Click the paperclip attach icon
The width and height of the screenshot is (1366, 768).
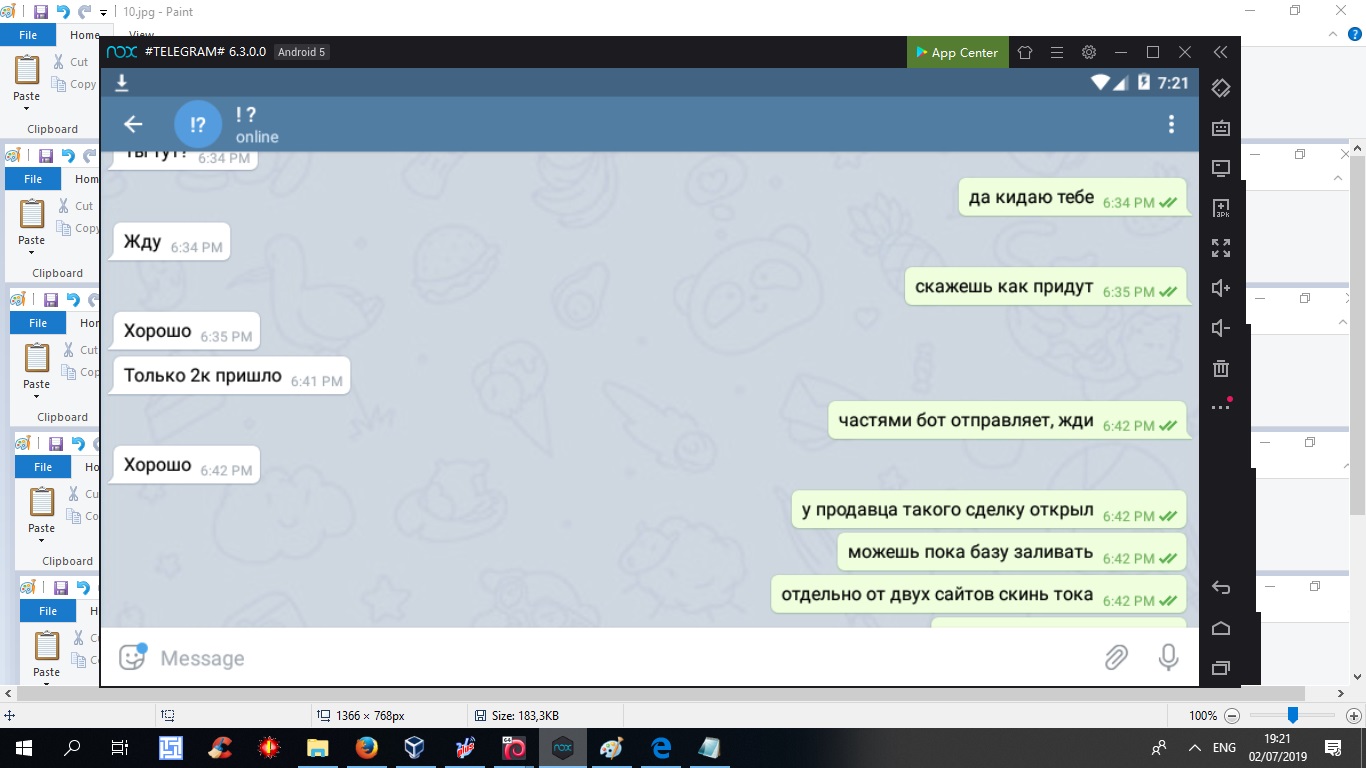[x=1116, y=657]
